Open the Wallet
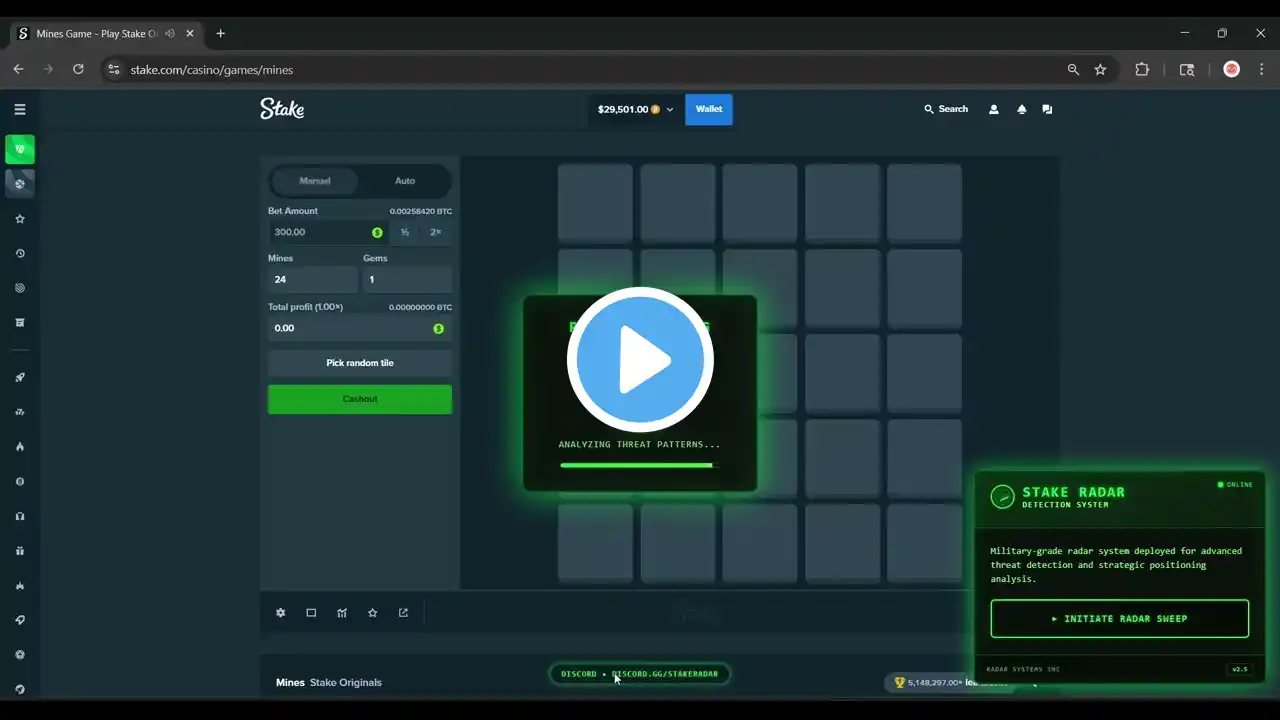The width and height of the screenshot is (1280, 720). [709, 109]
